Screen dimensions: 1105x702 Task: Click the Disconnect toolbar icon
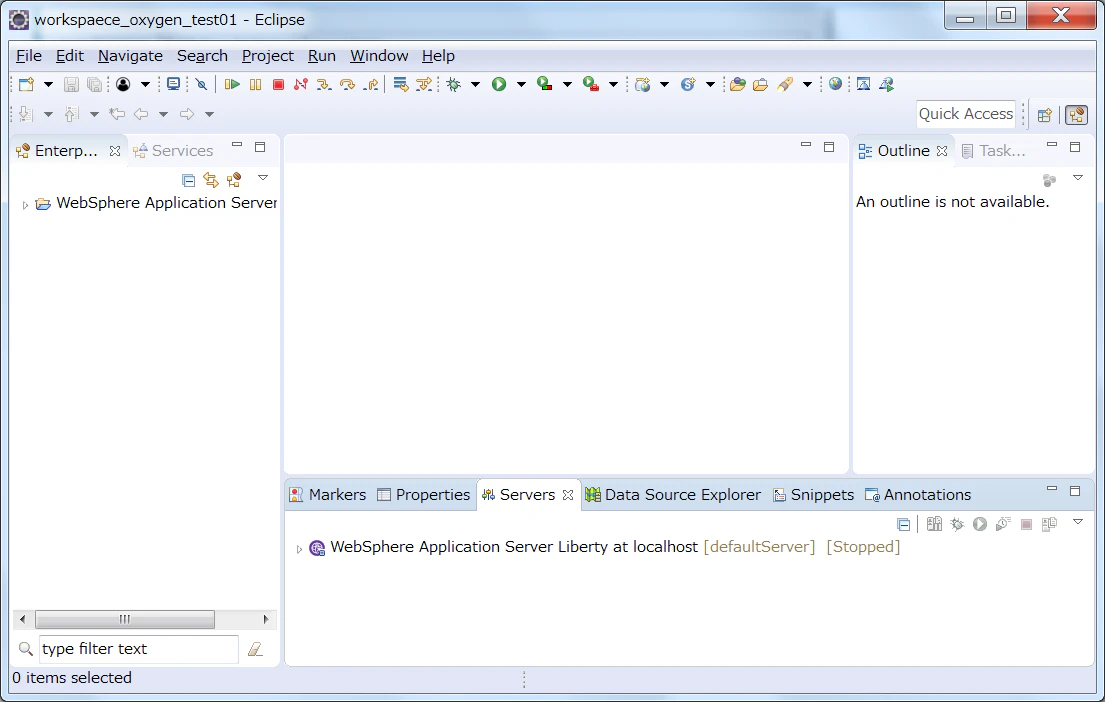(x=301, y=85)
